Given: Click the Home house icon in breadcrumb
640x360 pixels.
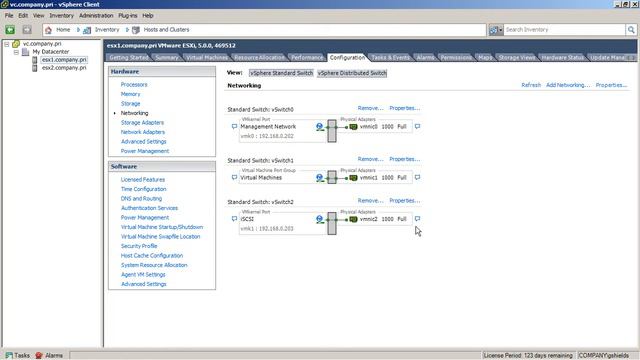Looking at the screenshot, I should coord(49,30).
